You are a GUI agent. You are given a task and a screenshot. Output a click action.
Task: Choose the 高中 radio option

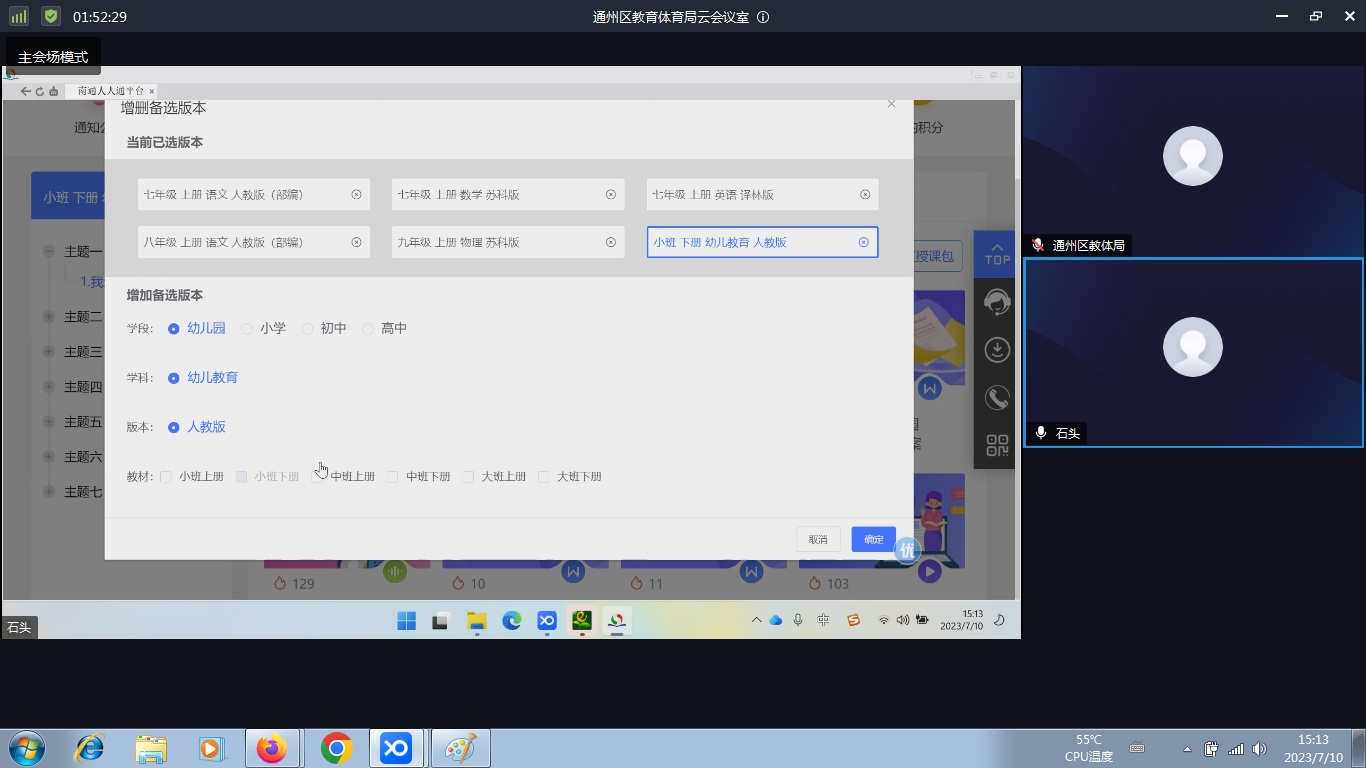(x=368, y=328)
